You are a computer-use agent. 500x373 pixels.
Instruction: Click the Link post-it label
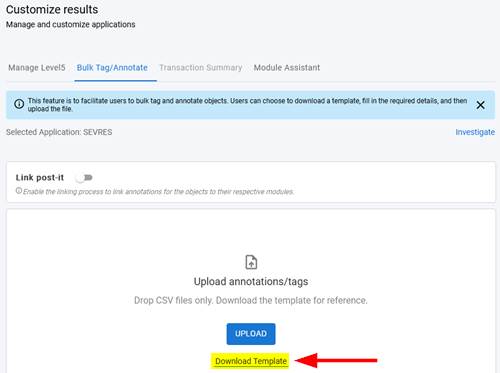pos(40,178)
